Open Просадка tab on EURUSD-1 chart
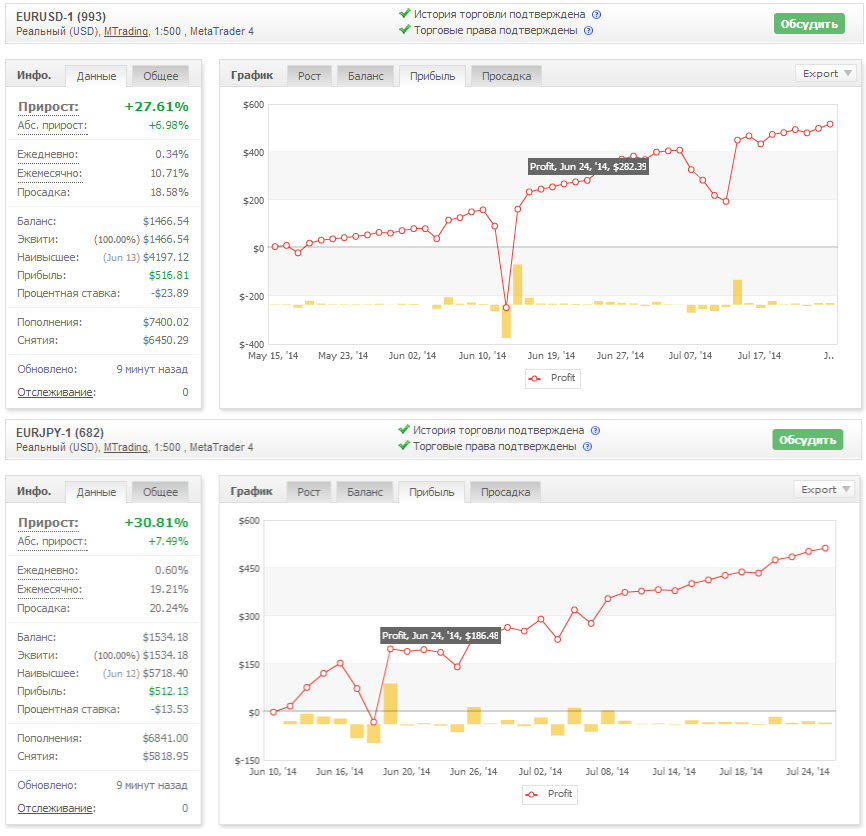Image resolution: width=866 pixels, height=836 pixels. click(x=506, y=76)
